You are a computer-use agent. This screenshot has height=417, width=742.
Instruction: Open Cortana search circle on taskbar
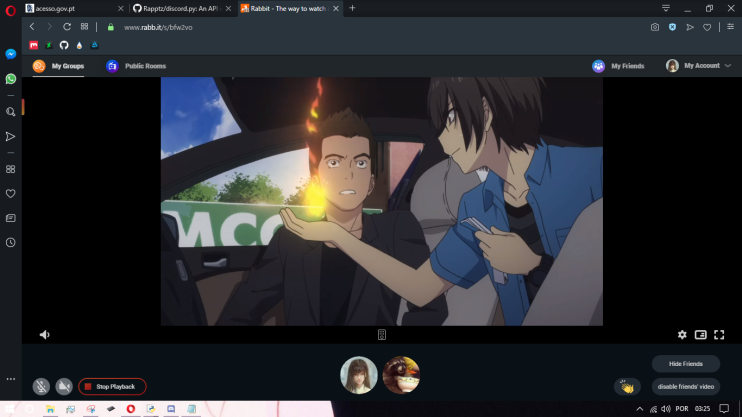[29, 409]
